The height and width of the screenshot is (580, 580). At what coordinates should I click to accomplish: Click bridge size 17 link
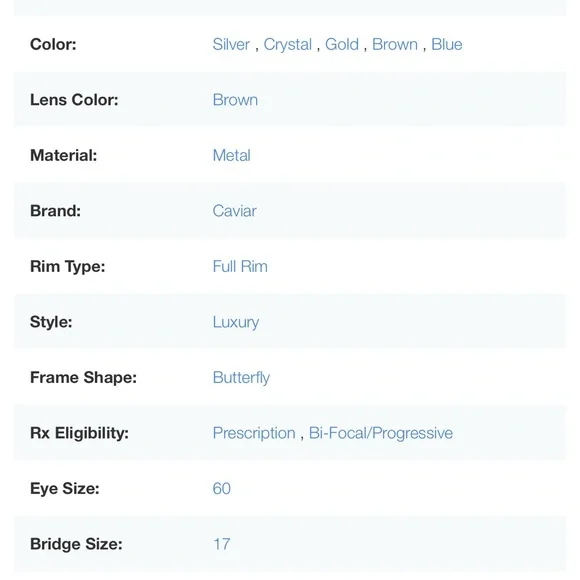222,544
